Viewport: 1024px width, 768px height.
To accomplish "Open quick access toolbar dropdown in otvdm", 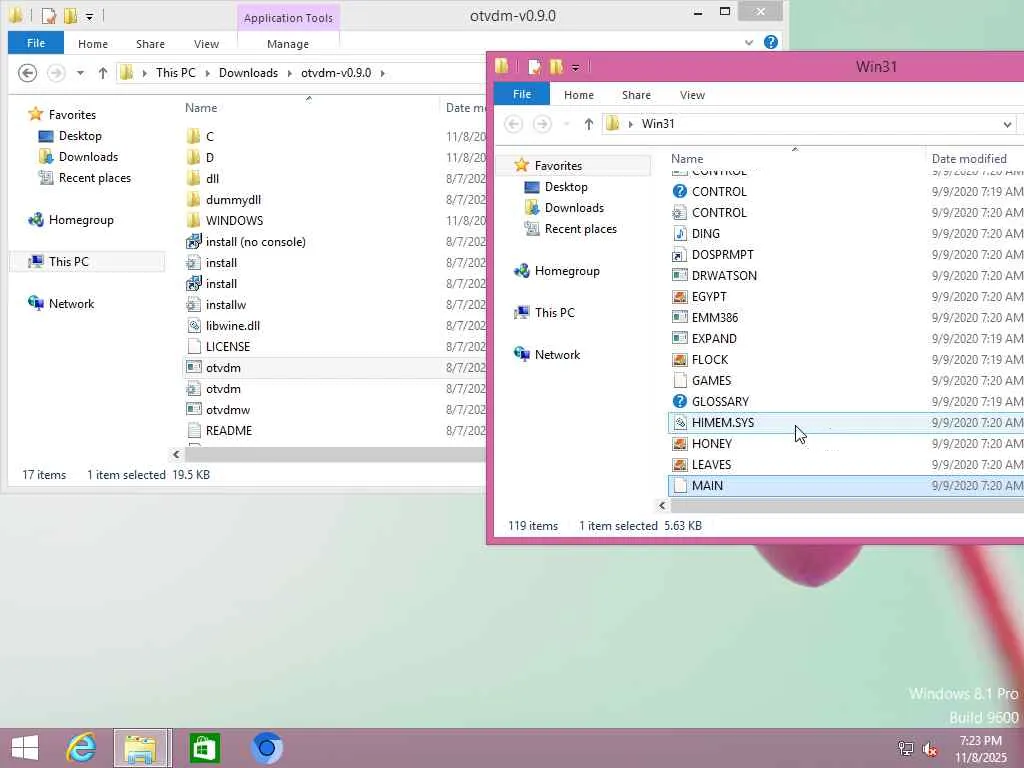I will 89,16.
